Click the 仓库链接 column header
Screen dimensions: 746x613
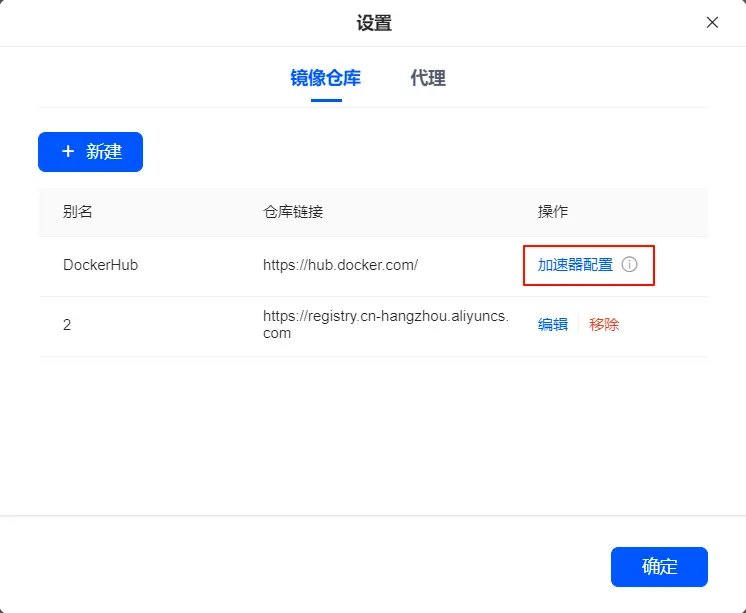pyautogui.click(x=293, y=212)
